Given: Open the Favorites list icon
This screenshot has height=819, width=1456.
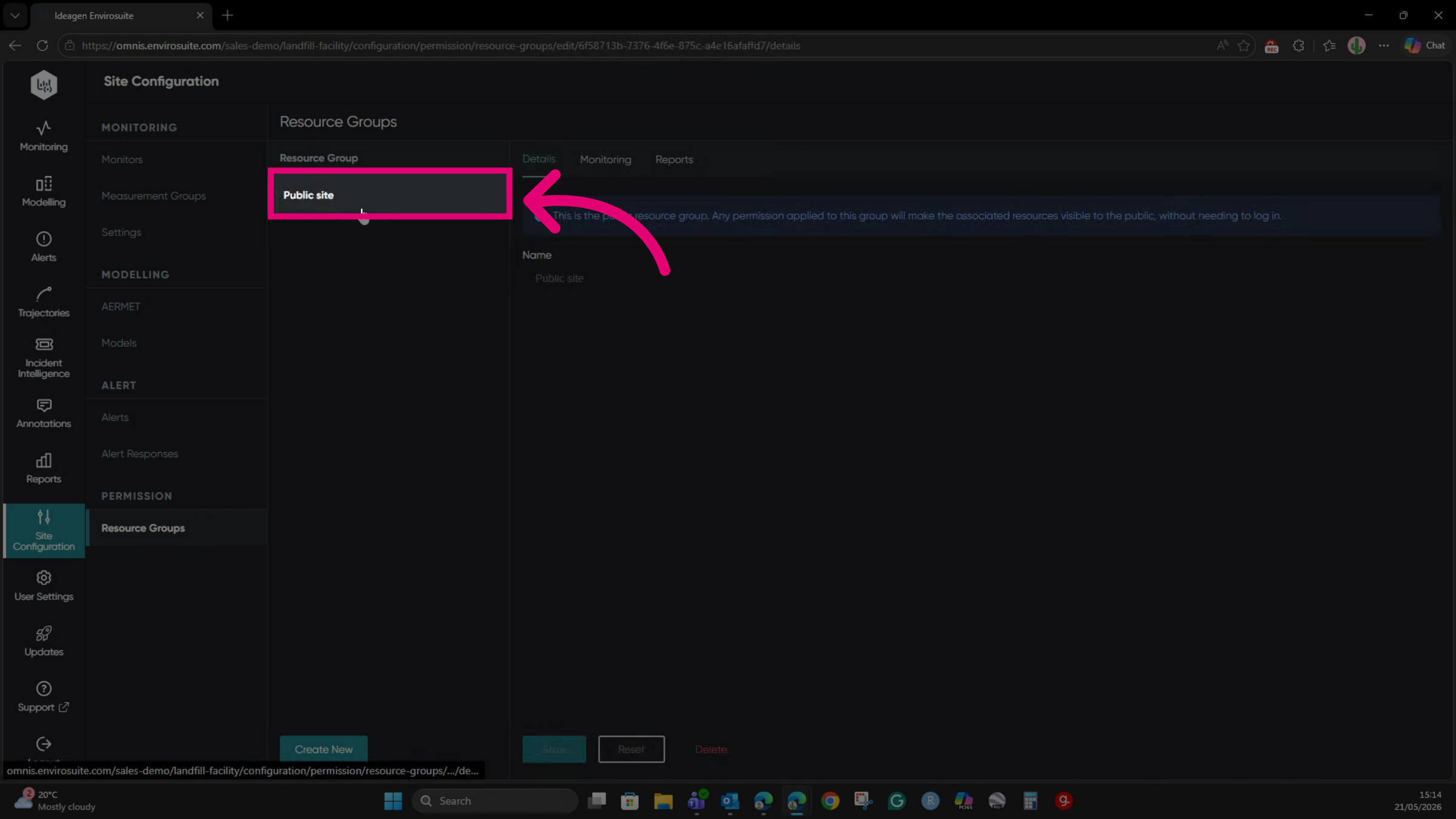Looking at the screenshot, I should (x=1329, y=45).
